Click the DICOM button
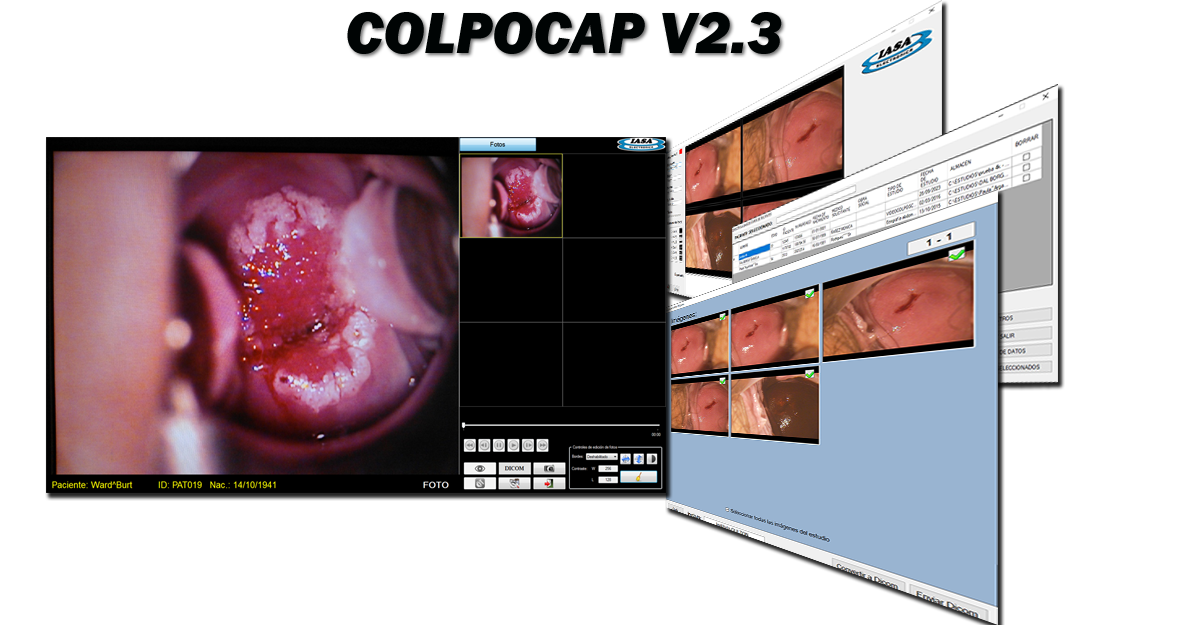1200x625 pixels. coord(513,468)
